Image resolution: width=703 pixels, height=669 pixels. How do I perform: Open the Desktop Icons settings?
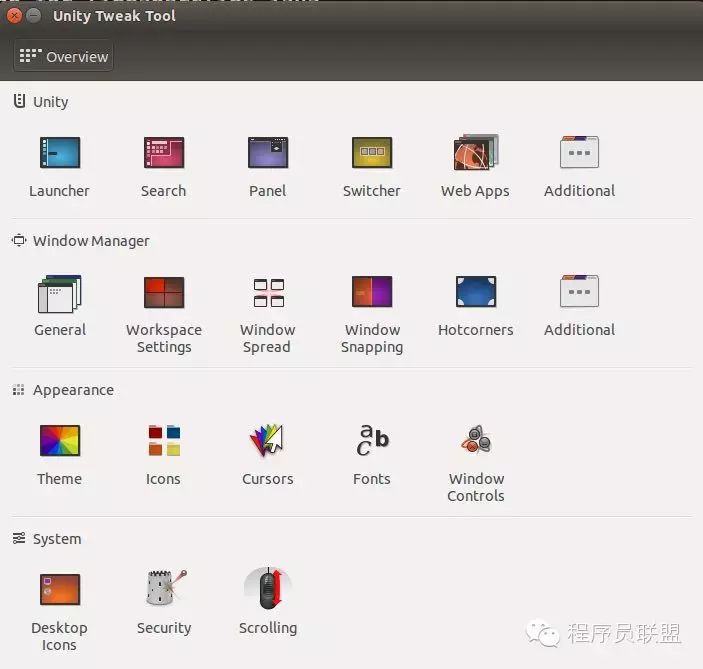point(60,589)
